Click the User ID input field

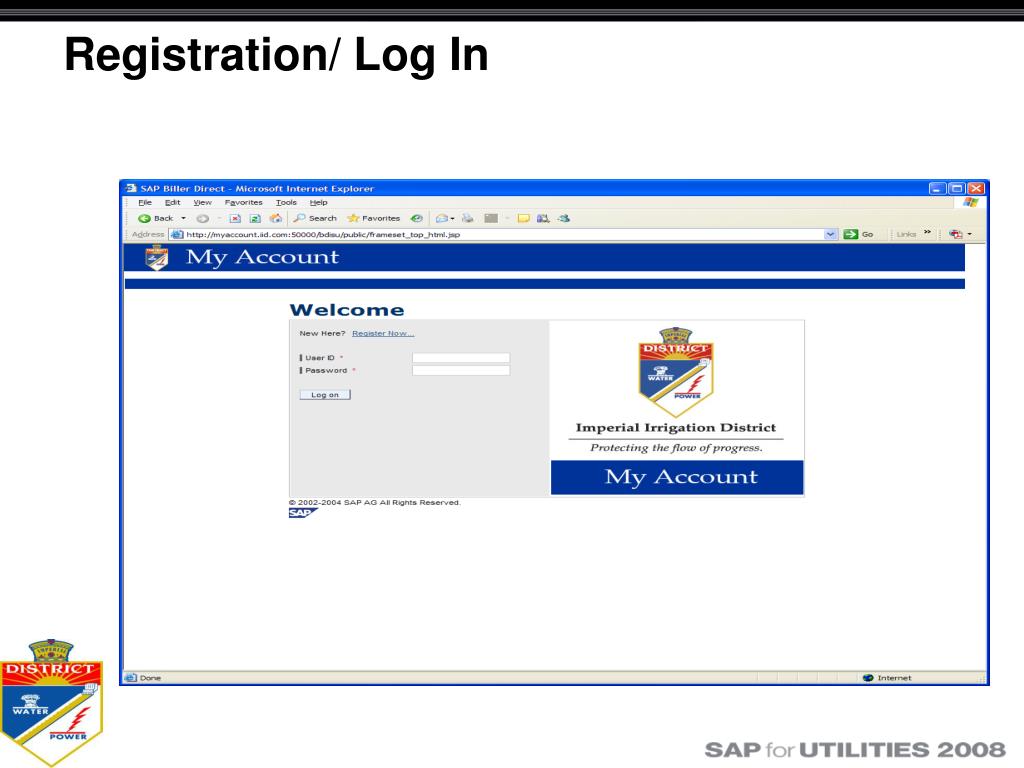(461, 358)
